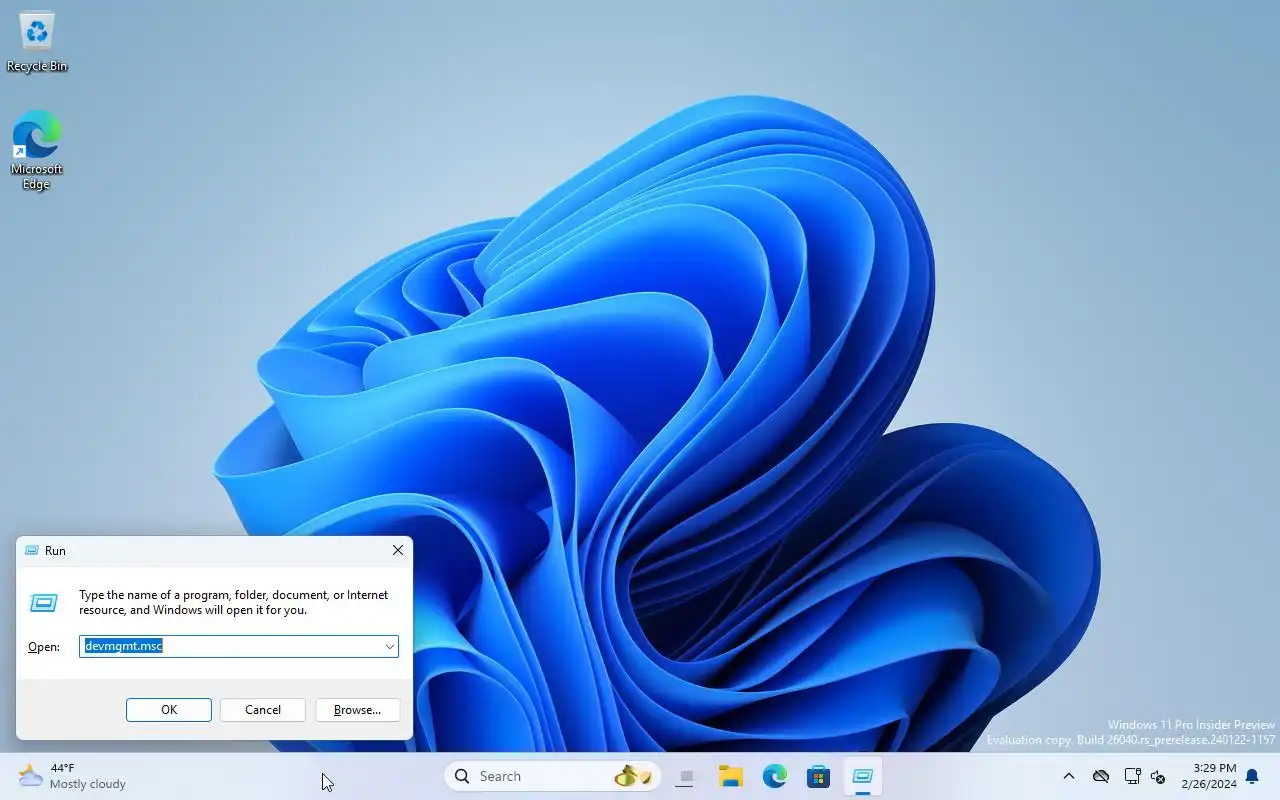Image resolution: width=1280 pixels, height=800 pixels.
Task: Open Microsoft Store from the taskbar
Action: (818, 776)
